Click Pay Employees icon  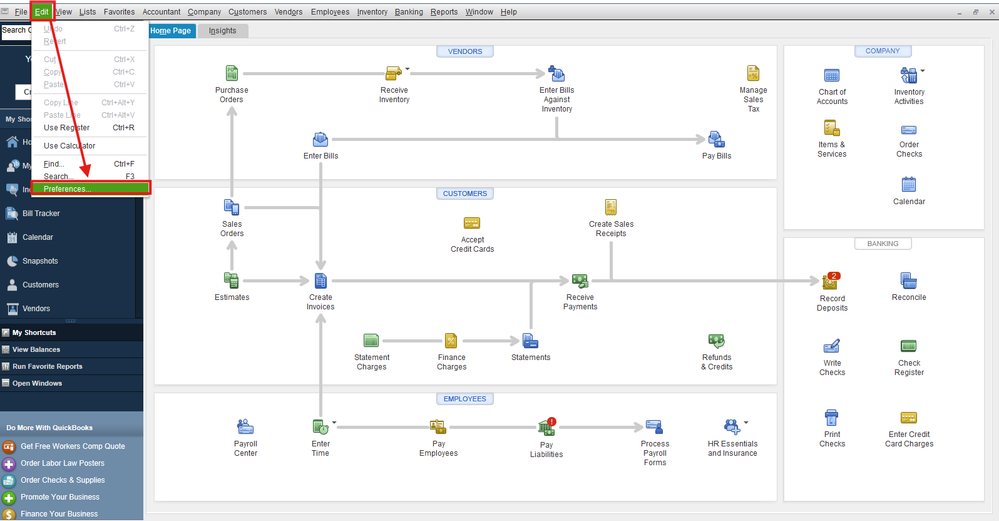[x=438, y=427]
